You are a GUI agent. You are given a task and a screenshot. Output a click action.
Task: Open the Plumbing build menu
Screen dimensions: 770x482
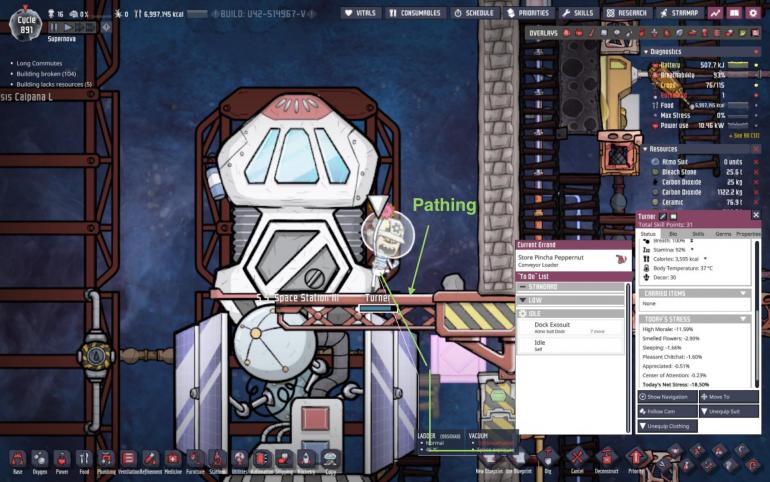click(106, 462)
